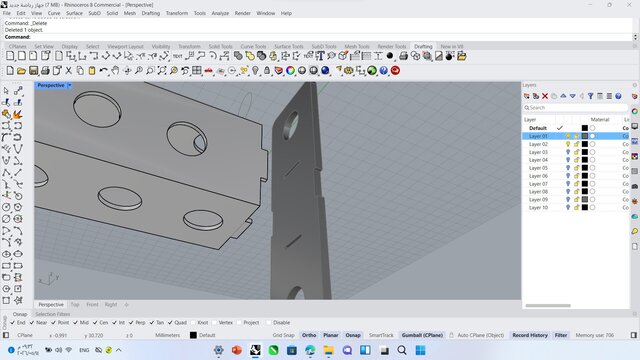Print using the printer toolbar icon
This screenshot has width=640, height=360.
point(45,71)
